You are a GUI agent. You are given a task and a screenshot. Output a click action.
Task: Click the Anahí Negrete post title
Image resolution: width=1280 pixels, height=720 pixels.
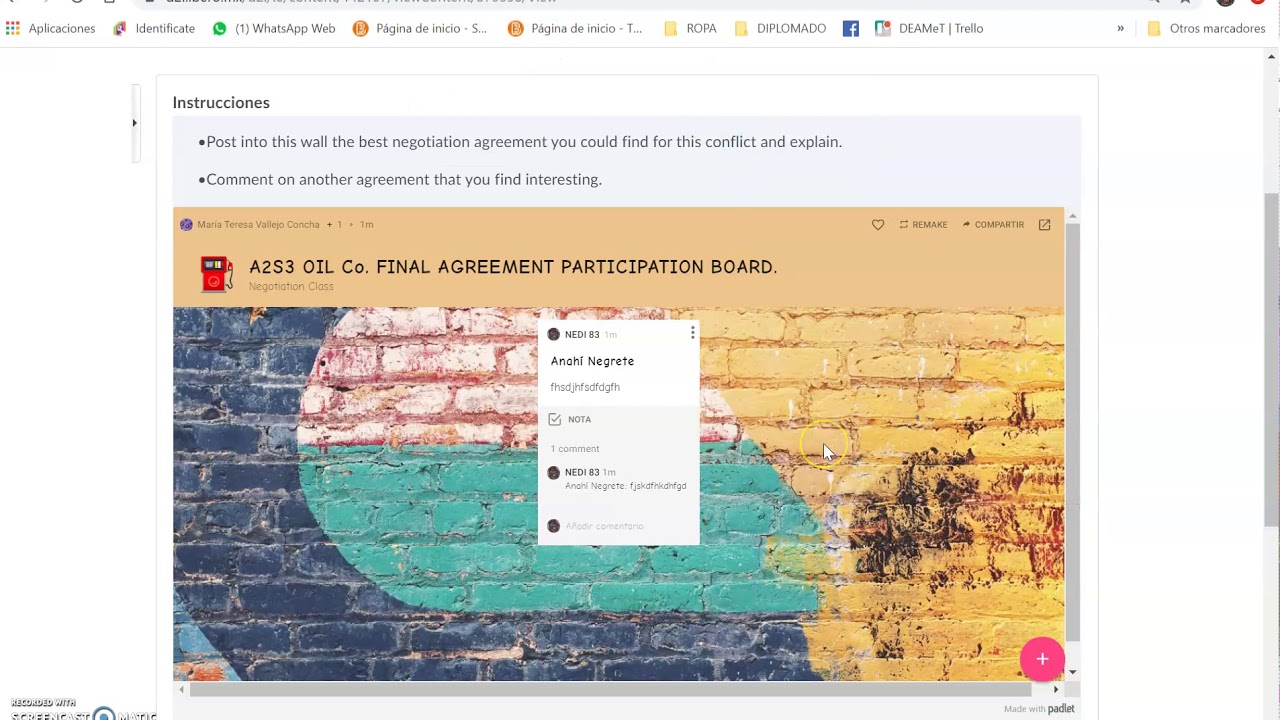(x=592, y=361)
